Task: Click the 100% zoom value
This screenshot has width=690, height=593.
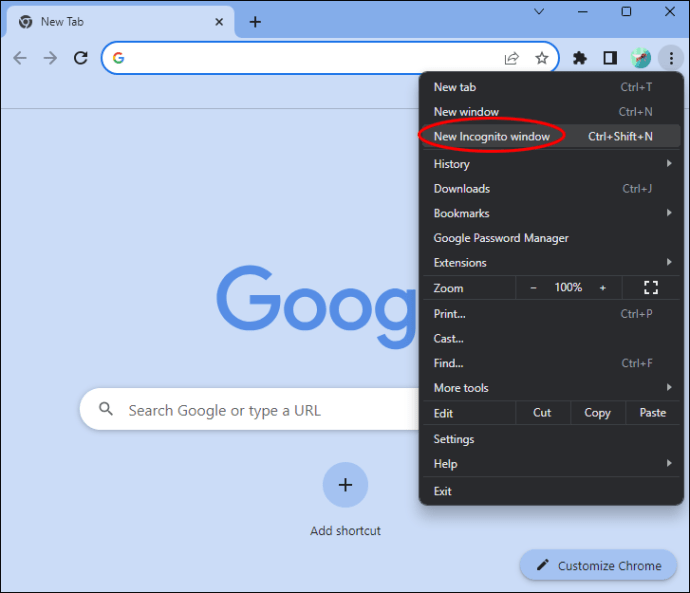Action: (568, 288)
